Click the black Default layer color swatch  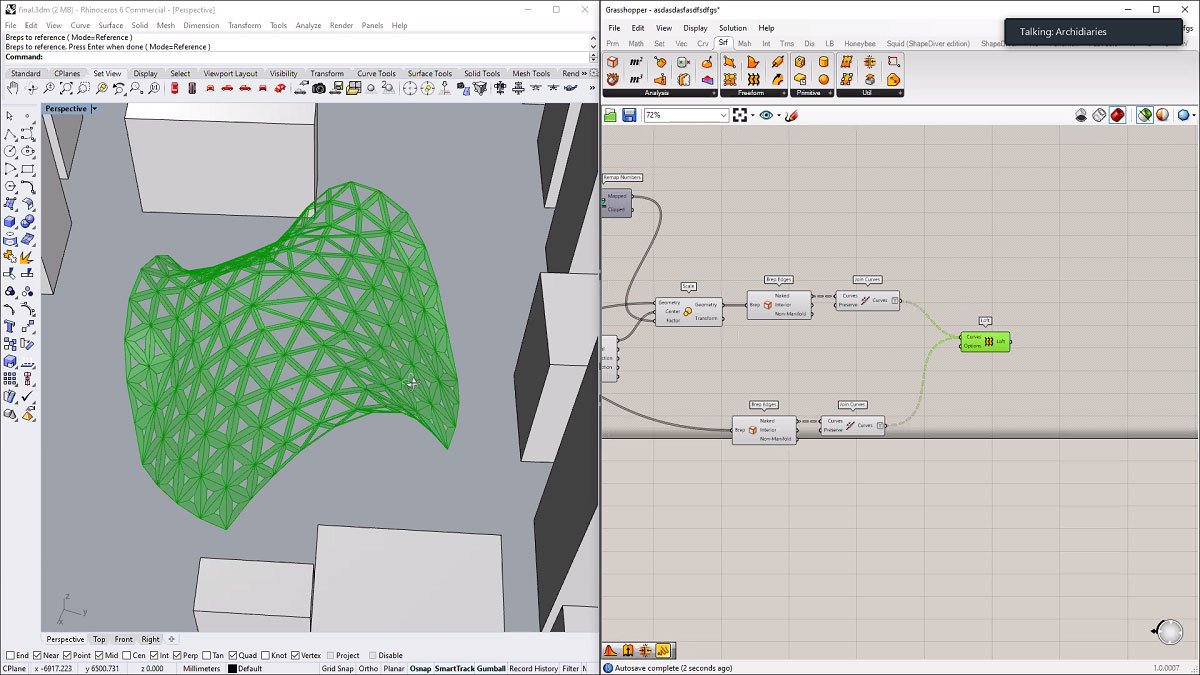(x=232, y=668)
